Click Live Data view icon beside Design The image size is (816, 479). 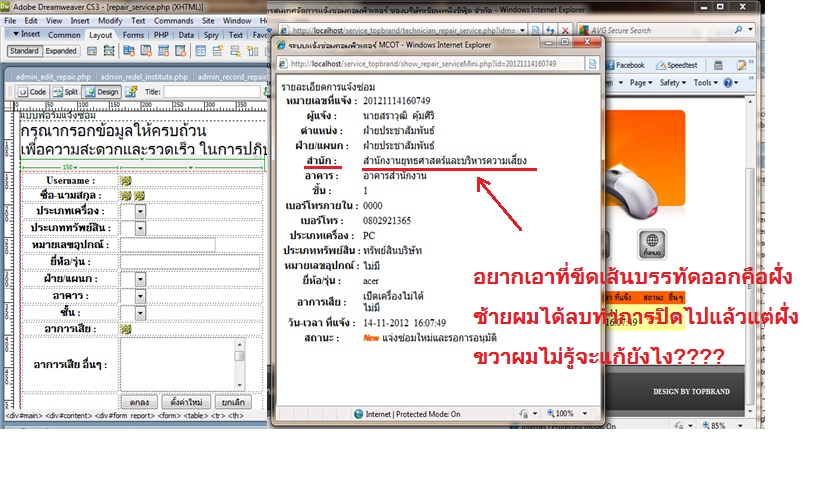131,92
